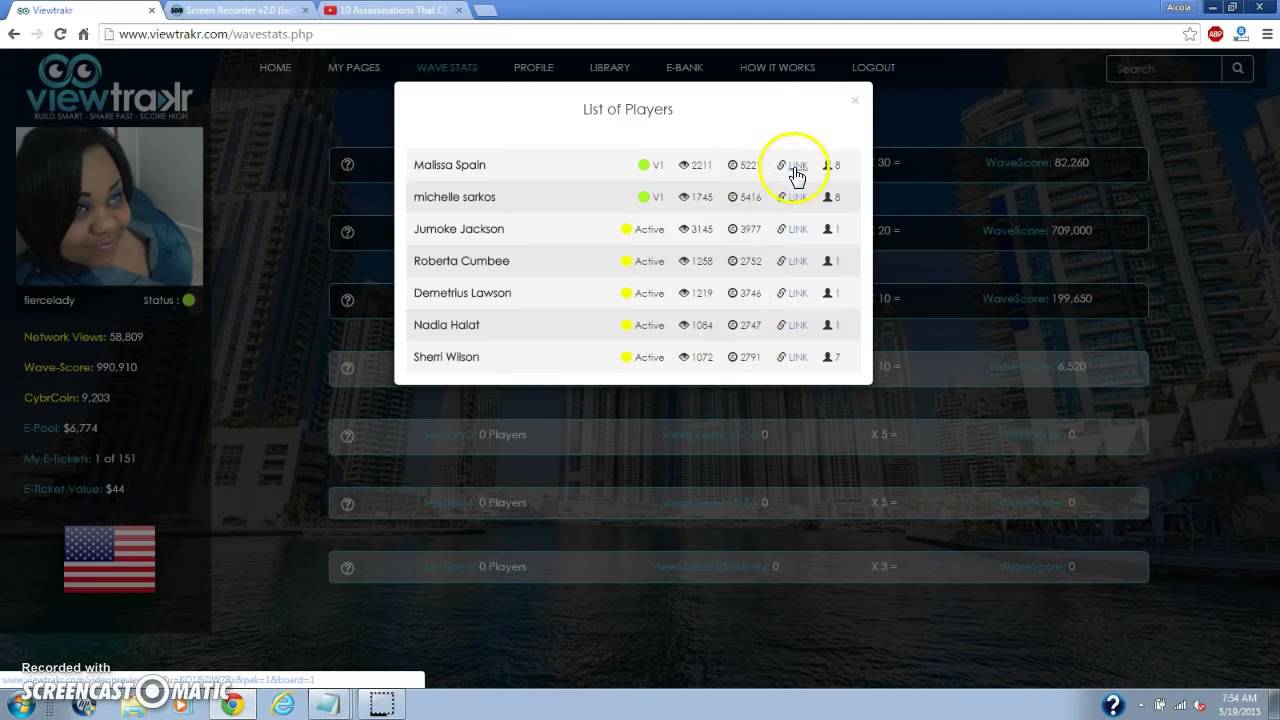
Task: Click person icon in michelle sarkos row
Action: tap(828, 197)
